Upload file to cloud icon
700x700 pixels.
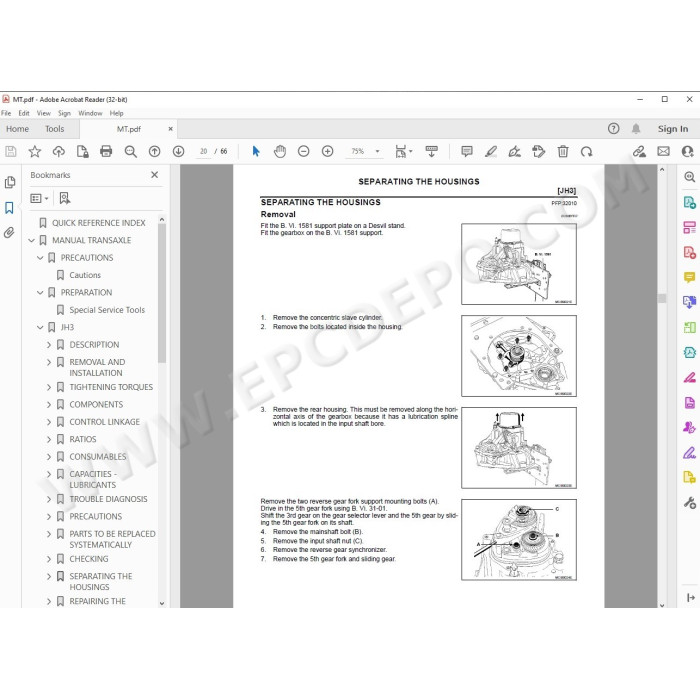coord(58,151)
